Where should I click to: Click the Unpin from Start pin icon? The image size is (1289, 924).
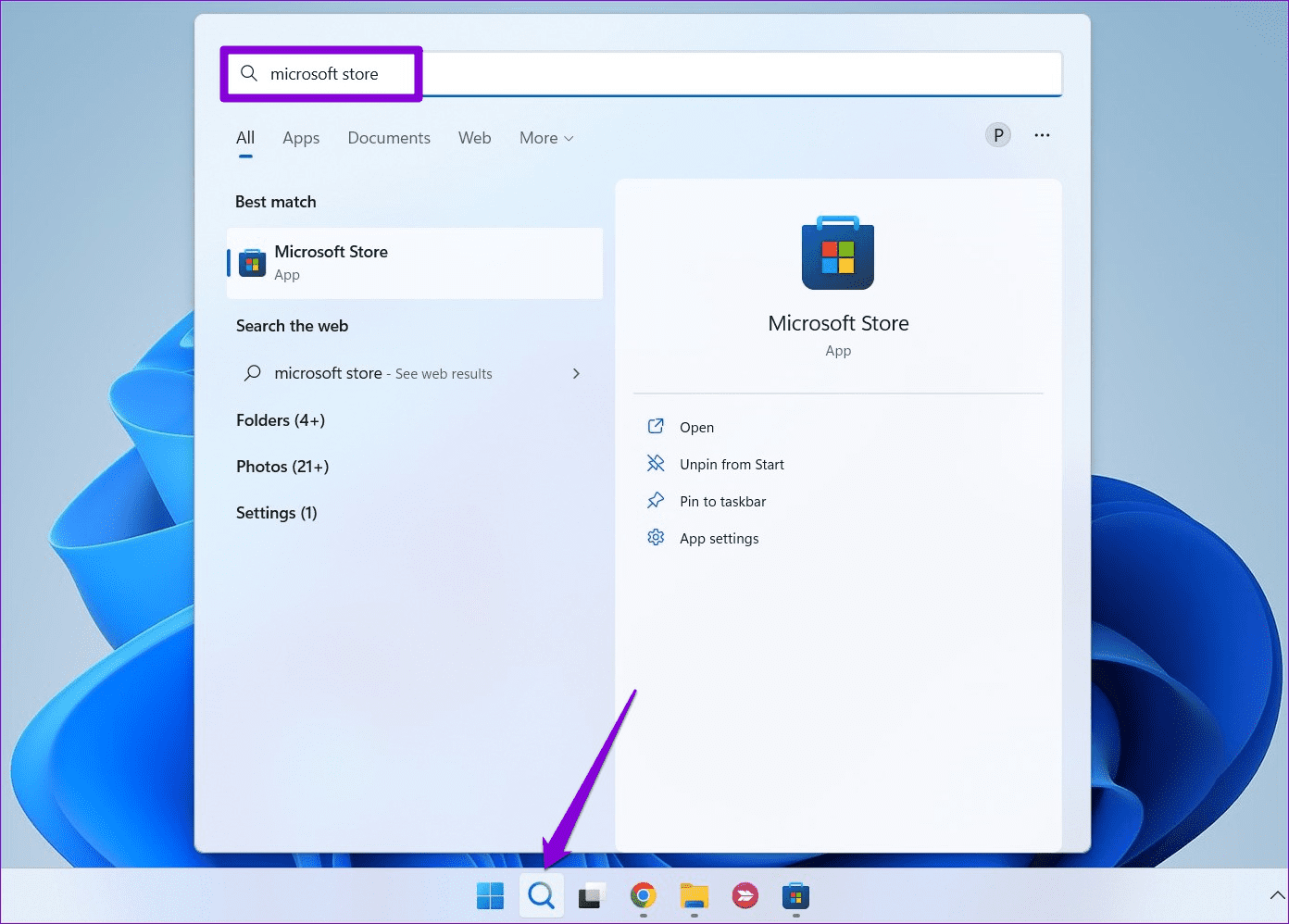click(656, 463)
